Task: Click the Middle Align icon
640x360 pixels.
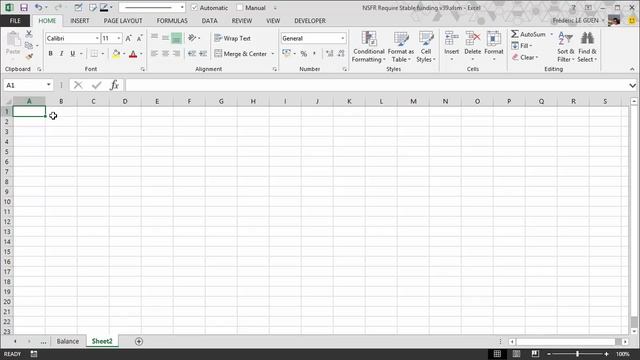Action: [x=165, y=38]
